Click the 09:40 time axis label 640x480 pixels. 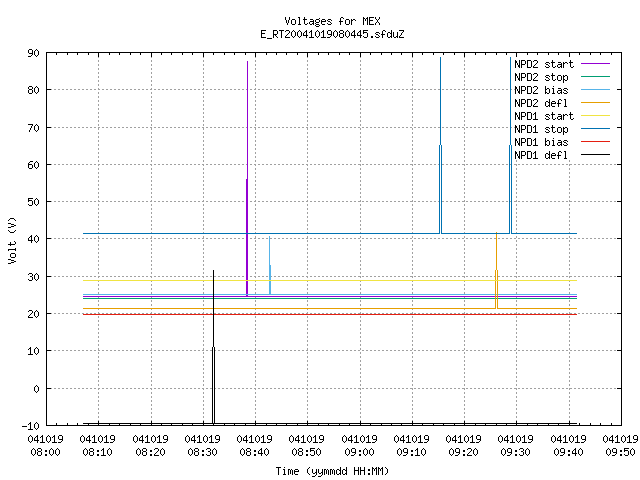[568, 453]
